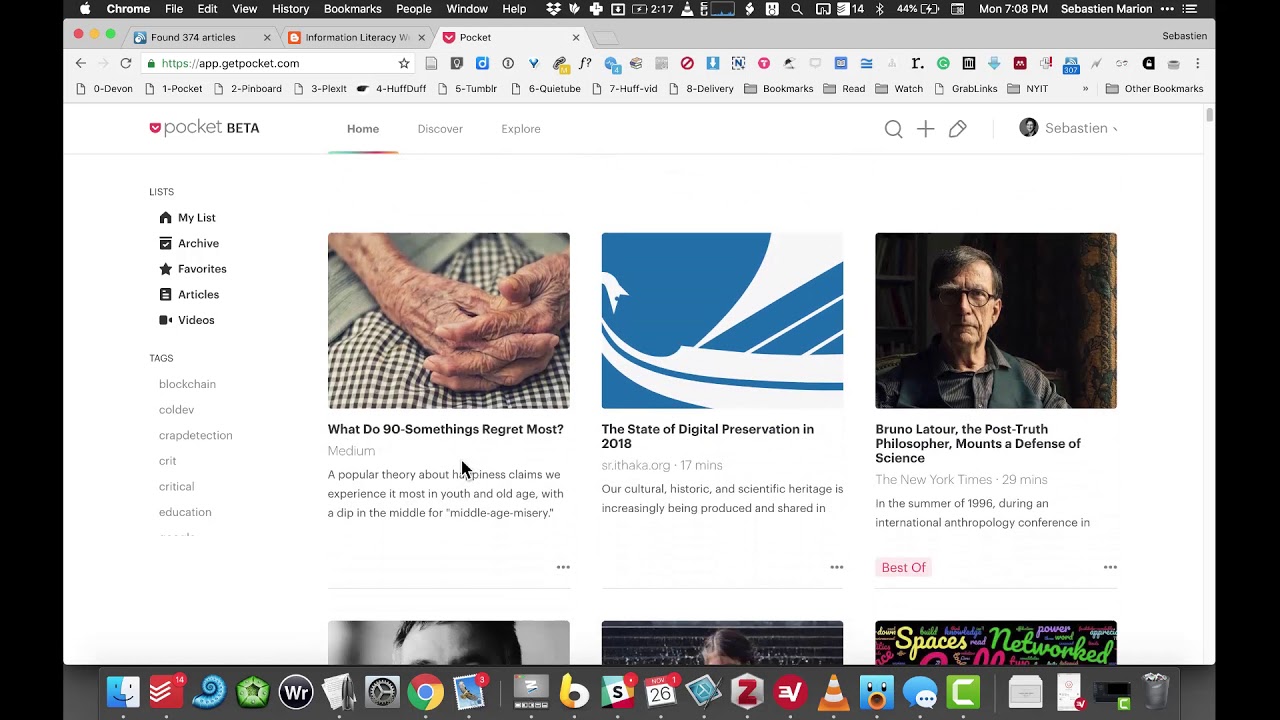Select the critical tag

(x=176, y=487)
